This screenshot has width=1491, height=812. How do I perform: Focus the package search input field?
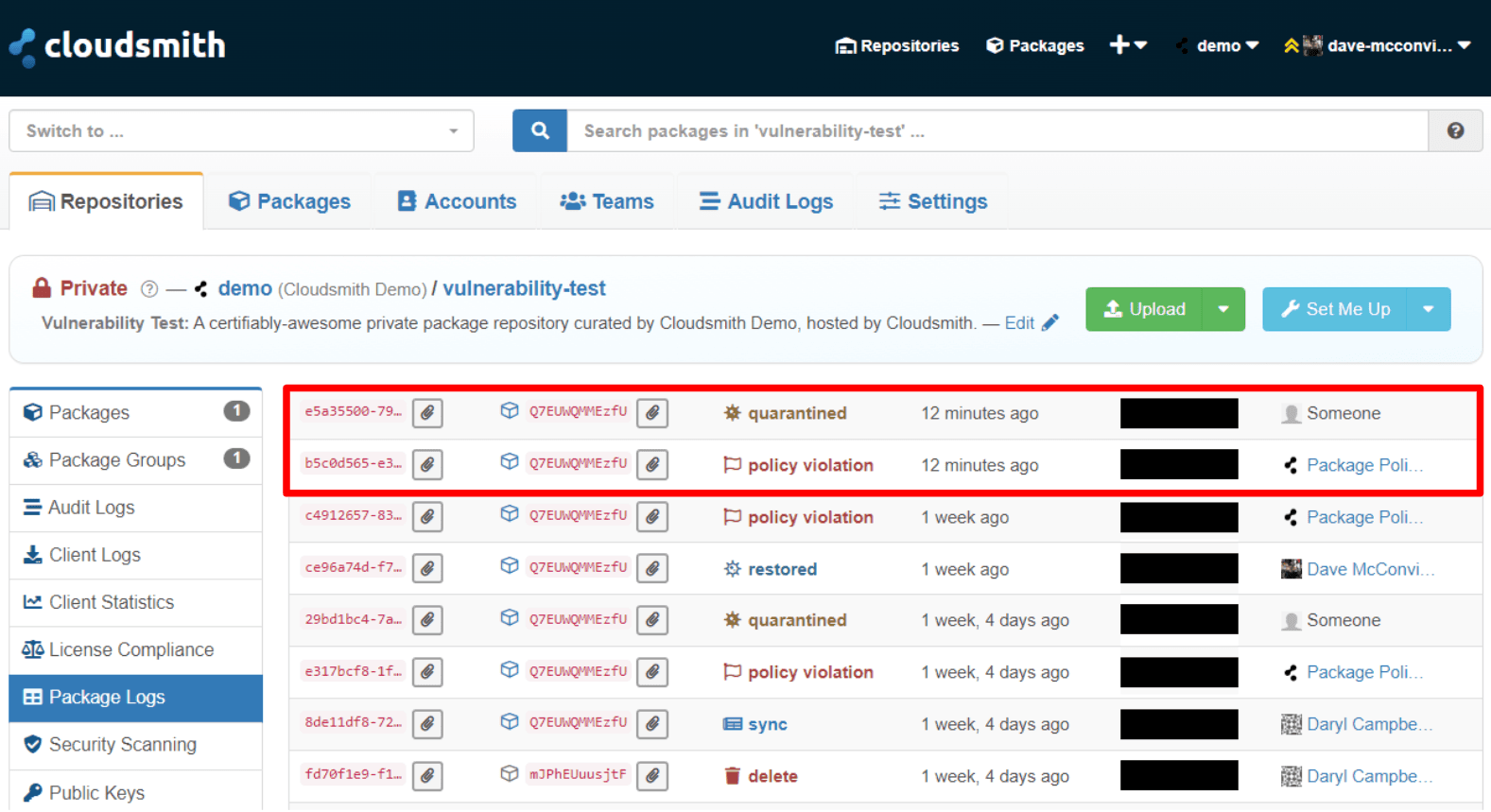(997, 131)
